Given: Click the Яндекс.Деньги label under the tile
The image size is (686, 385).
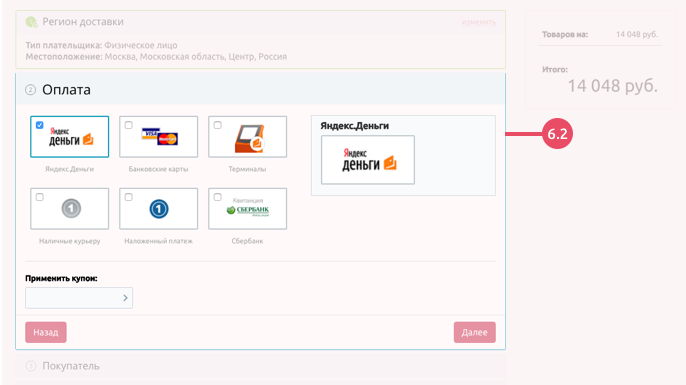Looking at the screenshot, I should tap(70, 169).
